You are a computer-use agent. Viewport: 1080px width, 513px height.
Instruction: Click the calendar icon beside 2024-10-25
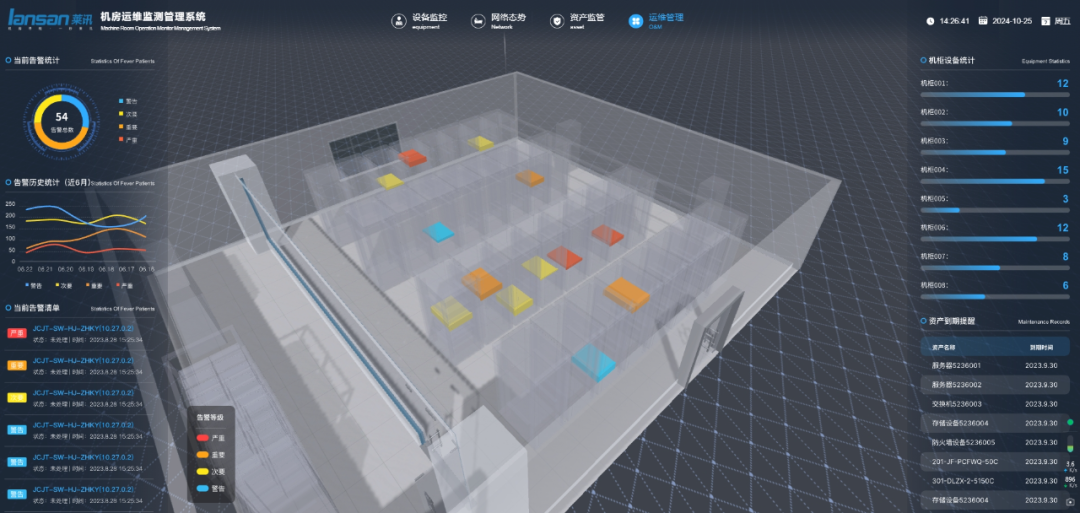point(983,20)
